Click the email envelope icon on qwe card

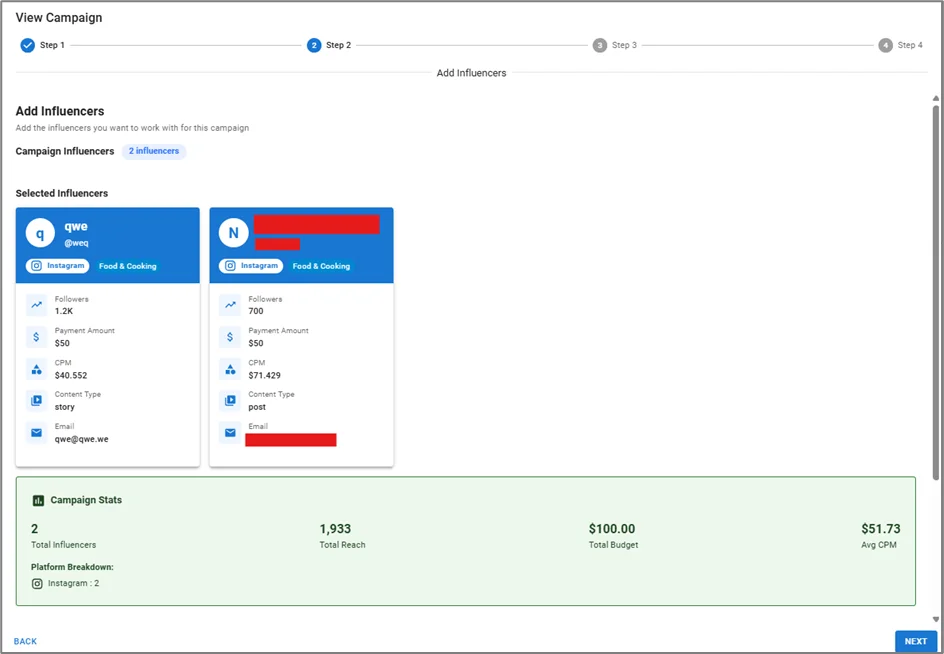pyautogui.click(x=36, y=433)
